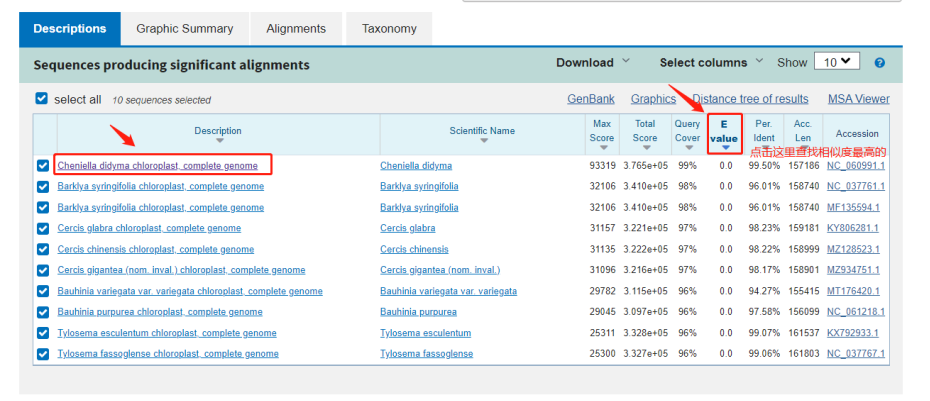The height and width of the screenshot is (401, 930).
Task: Click the 99.50% percent identity value
Action: [x=762, y=166]
